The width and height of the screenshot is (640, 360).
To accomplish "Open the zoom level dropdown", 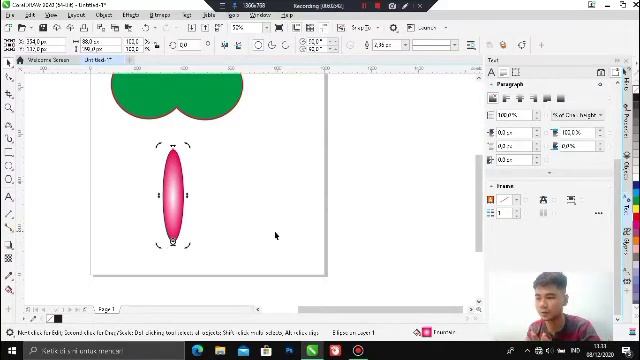I will 266,28.
